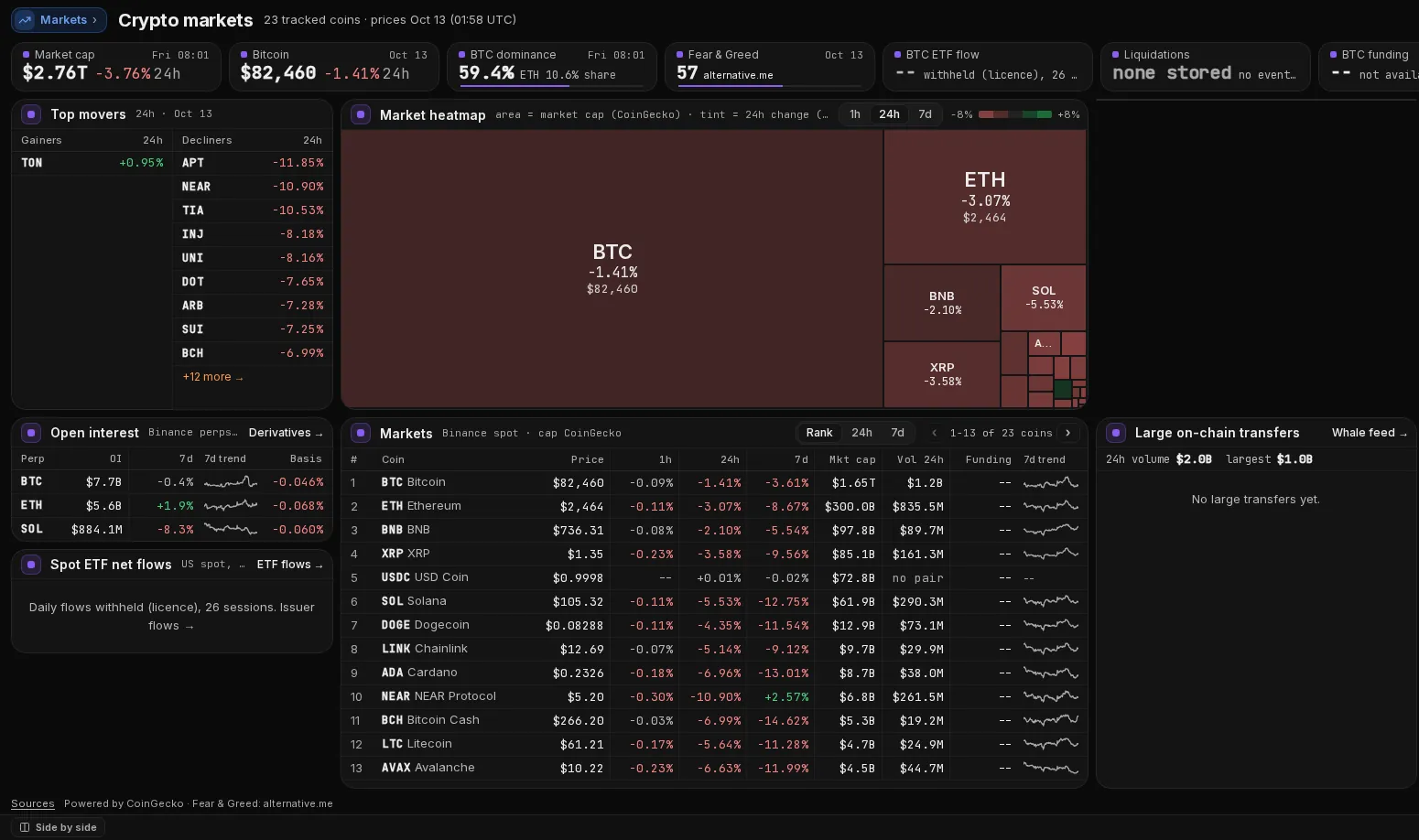The height and width of the screenshot is (840, 1419).
Task: Click the Top movers panel icon
Action: coord(31,114)
